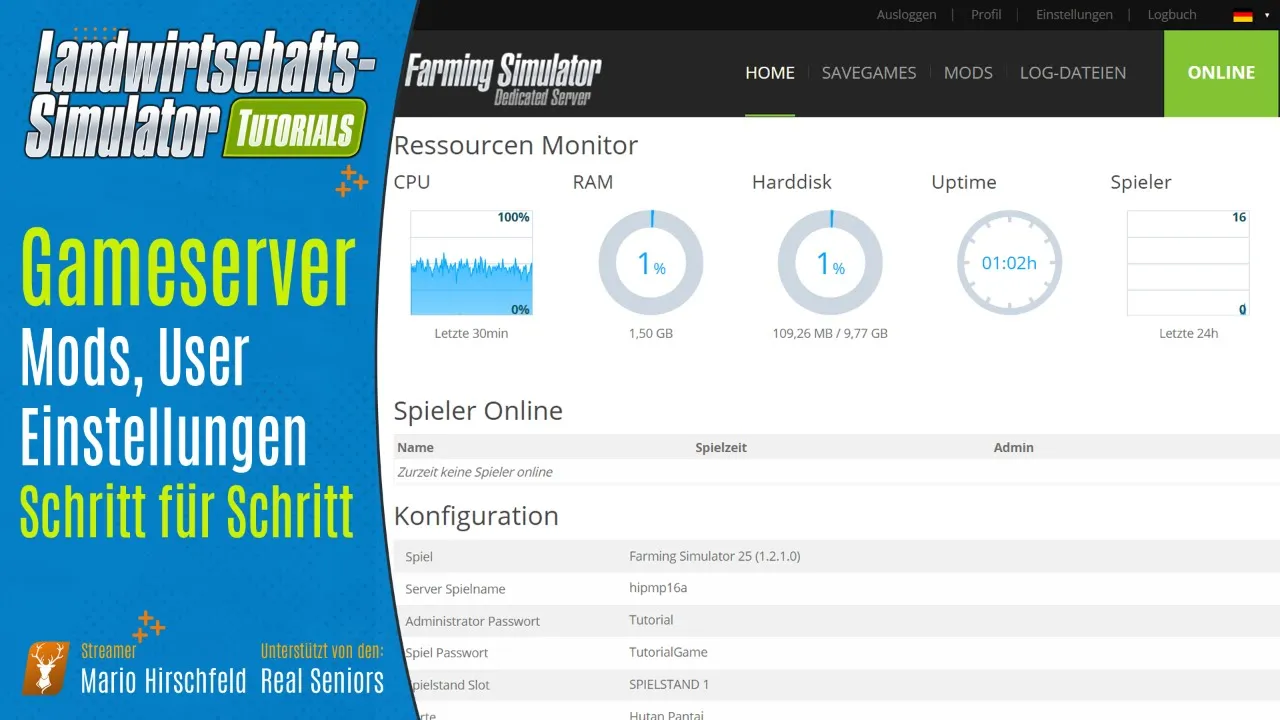Select server name value 'hipmp16a'
Image resolution: width=1280 pixels, height=720 pixels.
point(658,588)
